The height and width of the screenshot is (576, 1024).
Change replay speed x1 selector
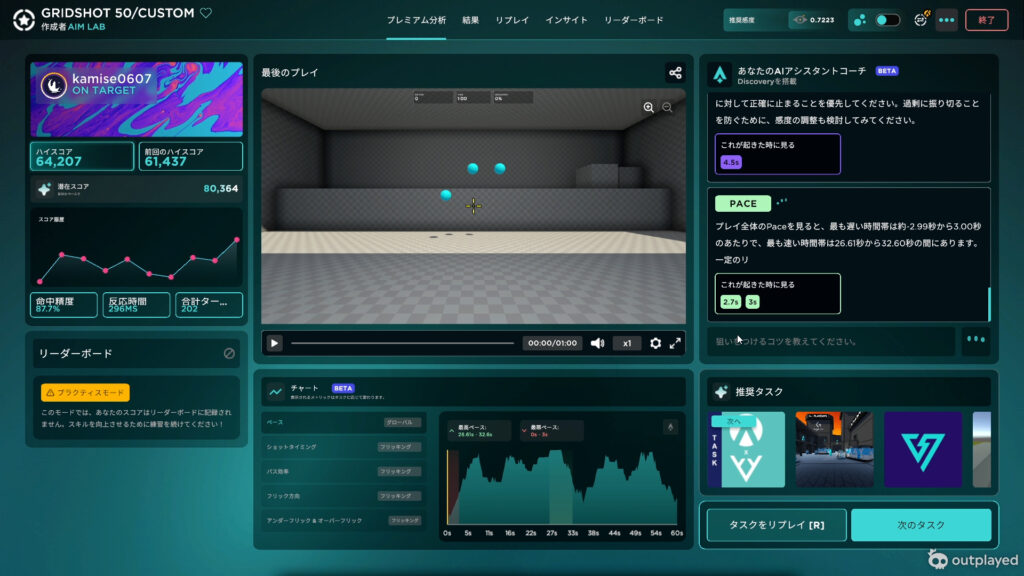627,343
